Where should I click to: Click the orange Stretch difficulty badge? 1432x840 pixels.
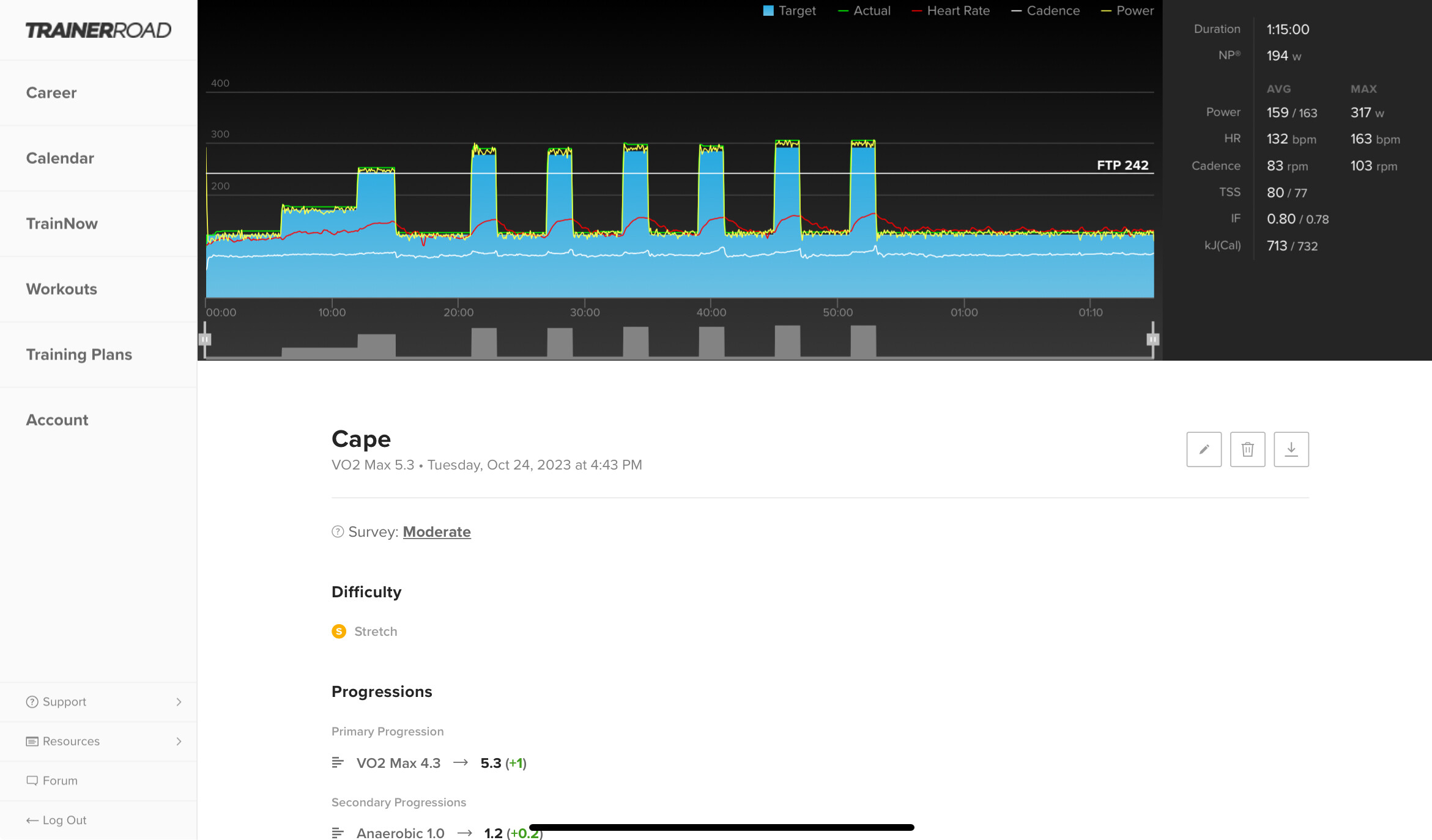pyautogui.click(x=339, y=631)
